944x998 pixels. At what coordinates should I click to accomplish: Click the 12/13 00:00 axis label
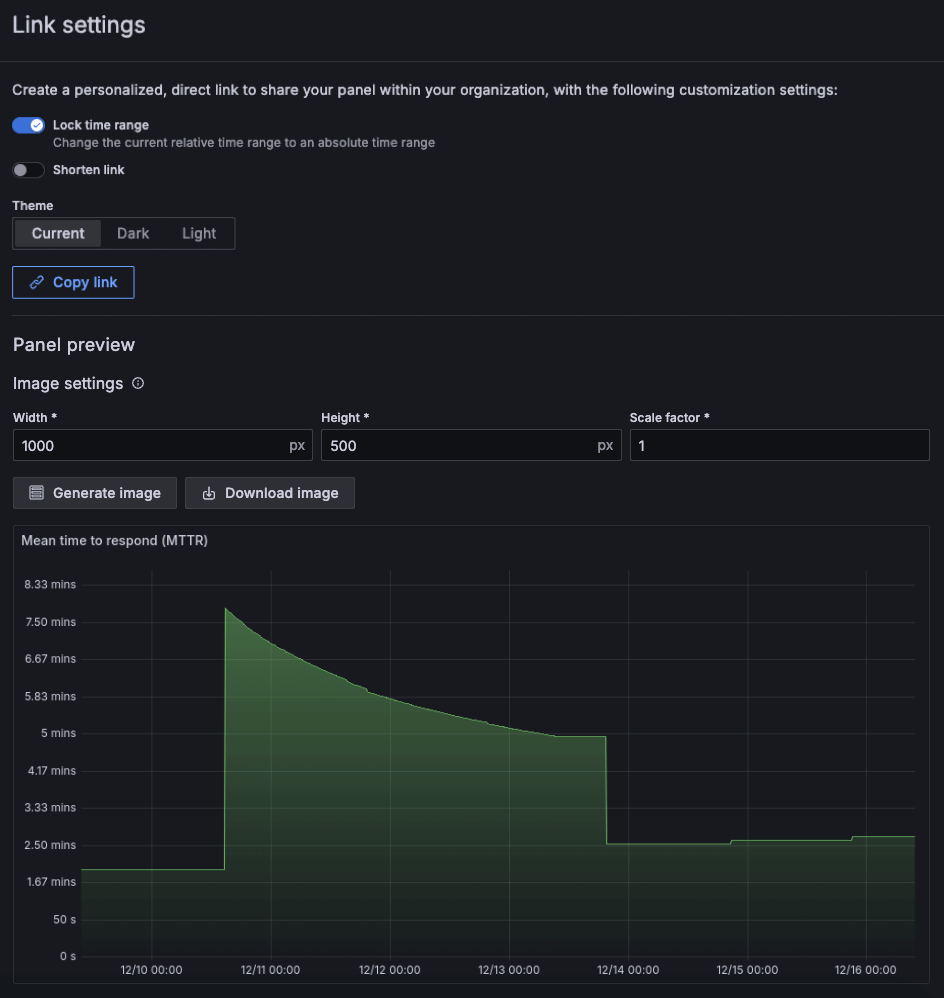pos(509,970)
